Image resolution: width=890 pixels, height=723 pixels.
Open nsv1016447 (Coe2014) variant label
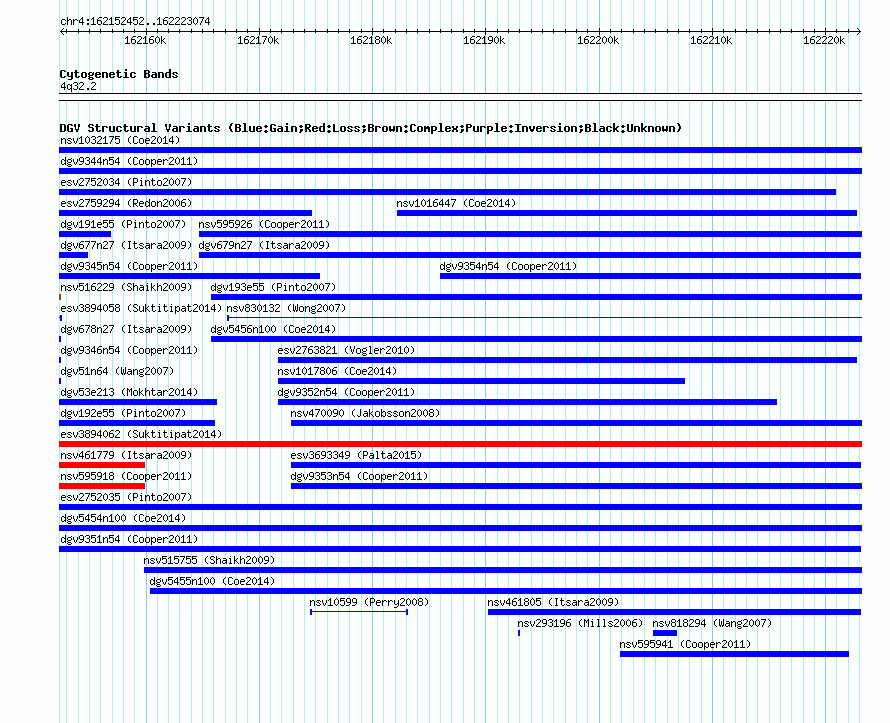click(456, 203)
